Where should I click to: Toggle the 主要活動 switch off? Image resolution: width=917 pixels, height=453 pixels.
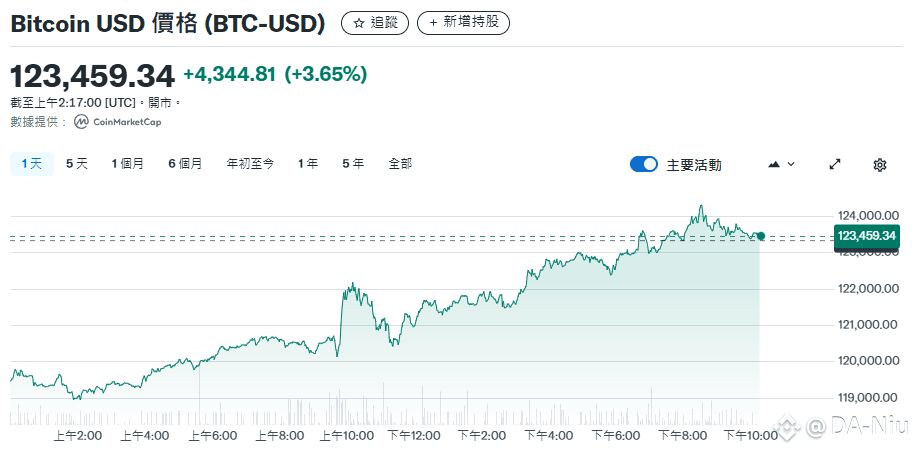click(x=644, y=165)
